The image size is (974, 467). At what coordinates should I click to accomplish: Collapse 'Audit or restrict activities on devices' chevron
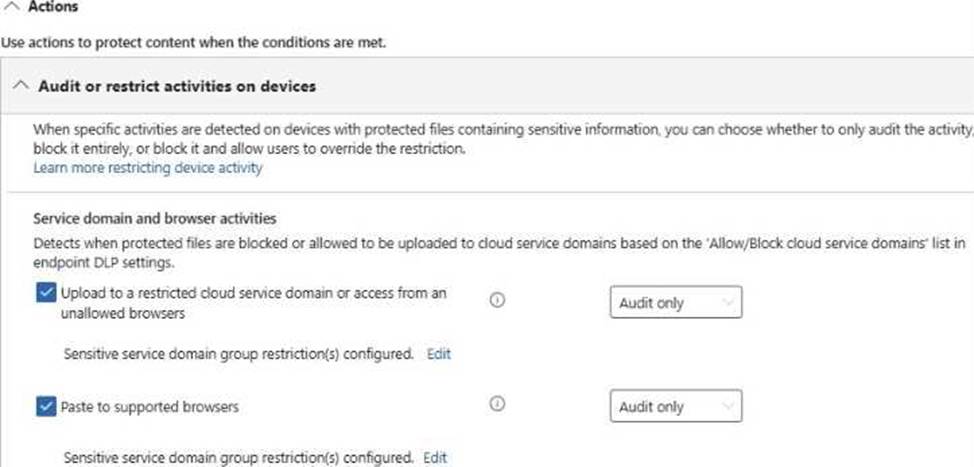tap(20, 86)
